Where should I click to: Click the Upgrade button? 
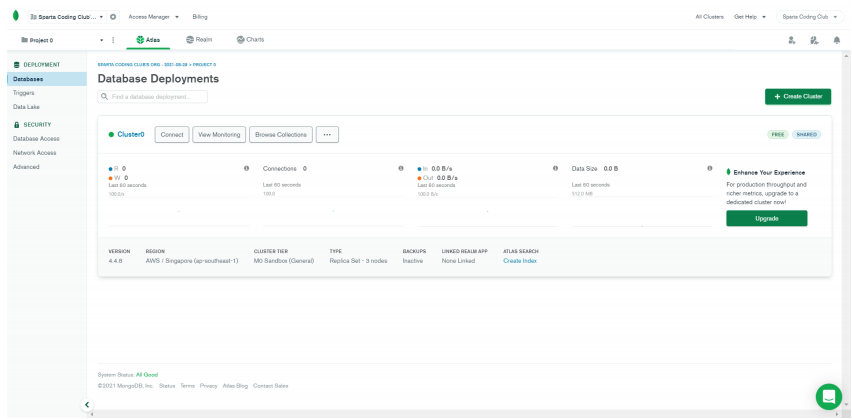tap(767, 218)
